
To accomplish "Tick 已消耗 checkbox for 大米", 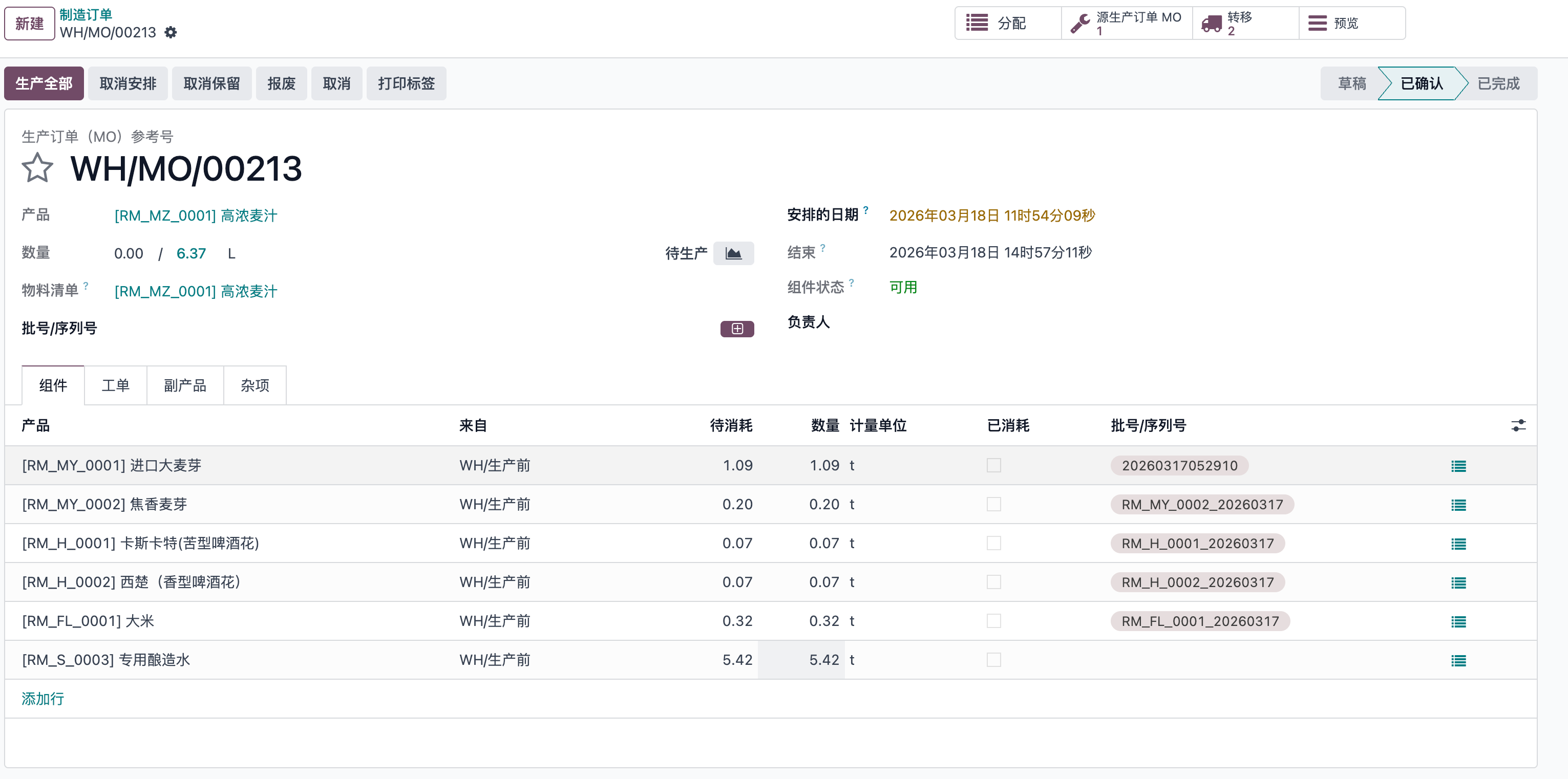I will (x=994, y=621).
